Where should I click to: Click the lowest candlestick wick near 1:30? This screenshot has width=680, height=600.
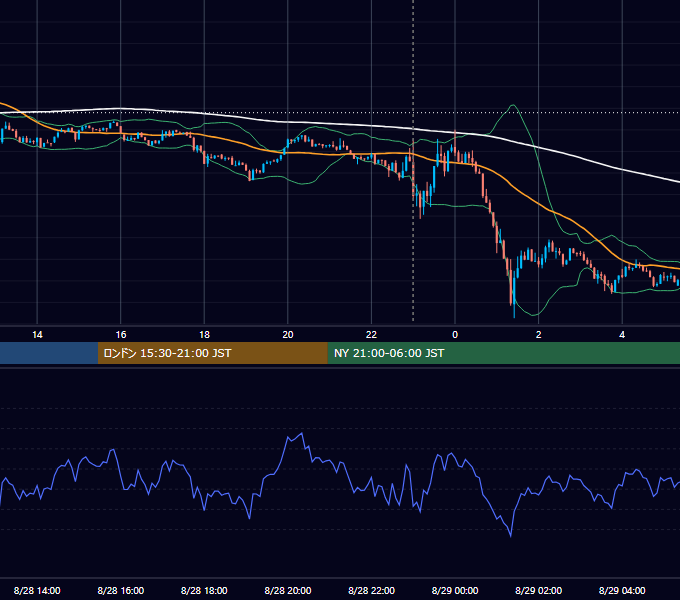click(x=514, y=310)
